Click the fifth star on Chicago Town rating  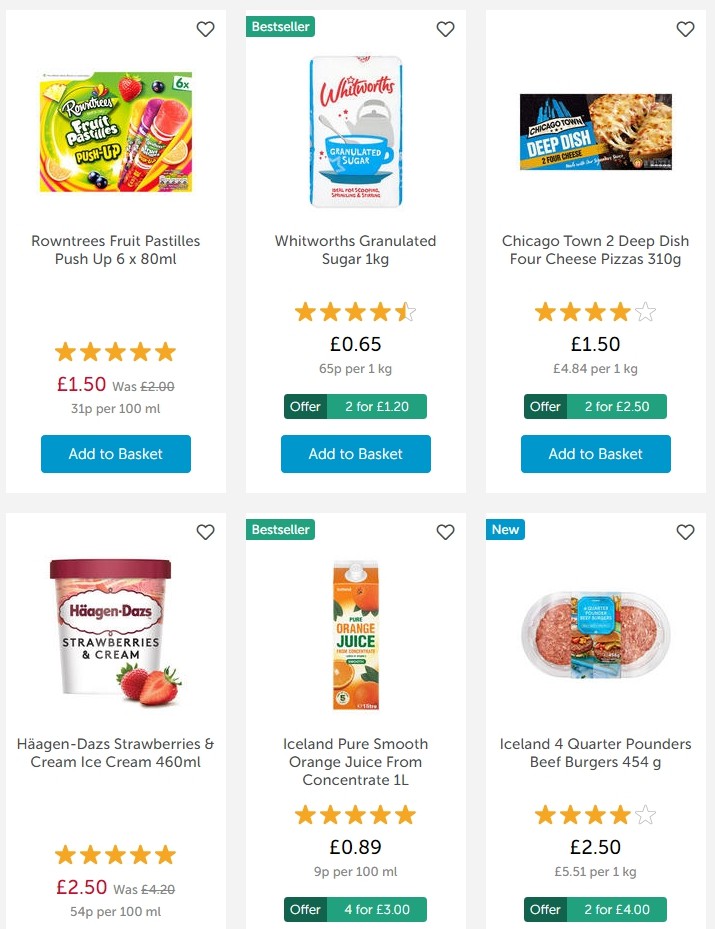coord(645,312)
